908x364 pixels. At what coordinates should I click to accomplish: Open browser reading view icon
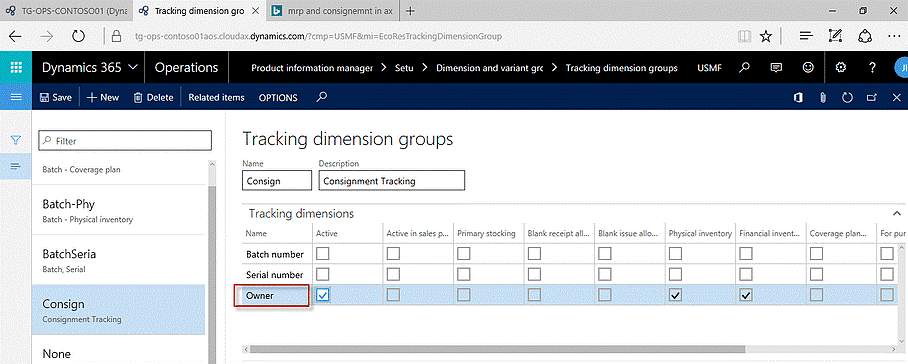tap(745, 36)
